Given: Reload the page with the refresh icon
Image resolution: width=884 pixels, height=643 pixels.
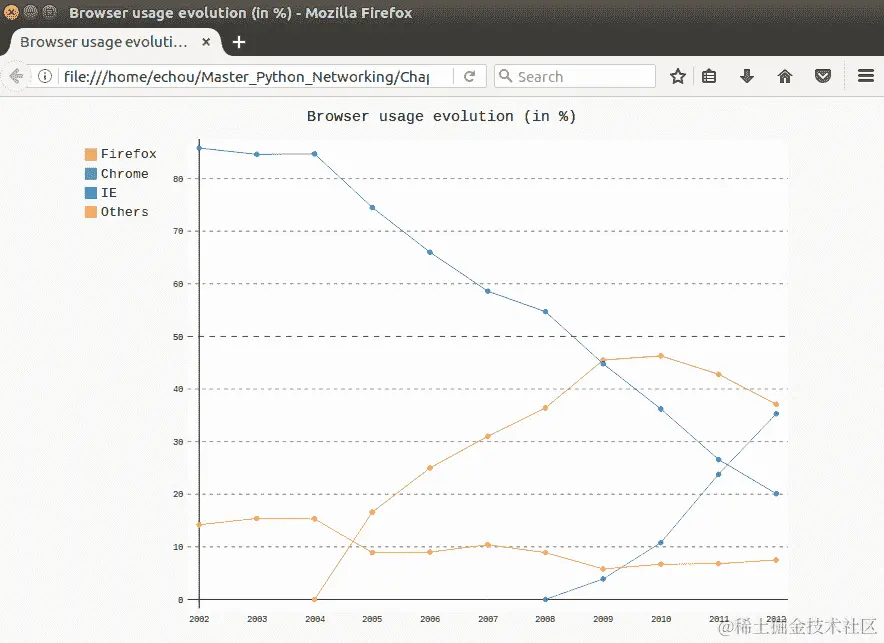Looking at the screenshot, I should pos(469,76).
